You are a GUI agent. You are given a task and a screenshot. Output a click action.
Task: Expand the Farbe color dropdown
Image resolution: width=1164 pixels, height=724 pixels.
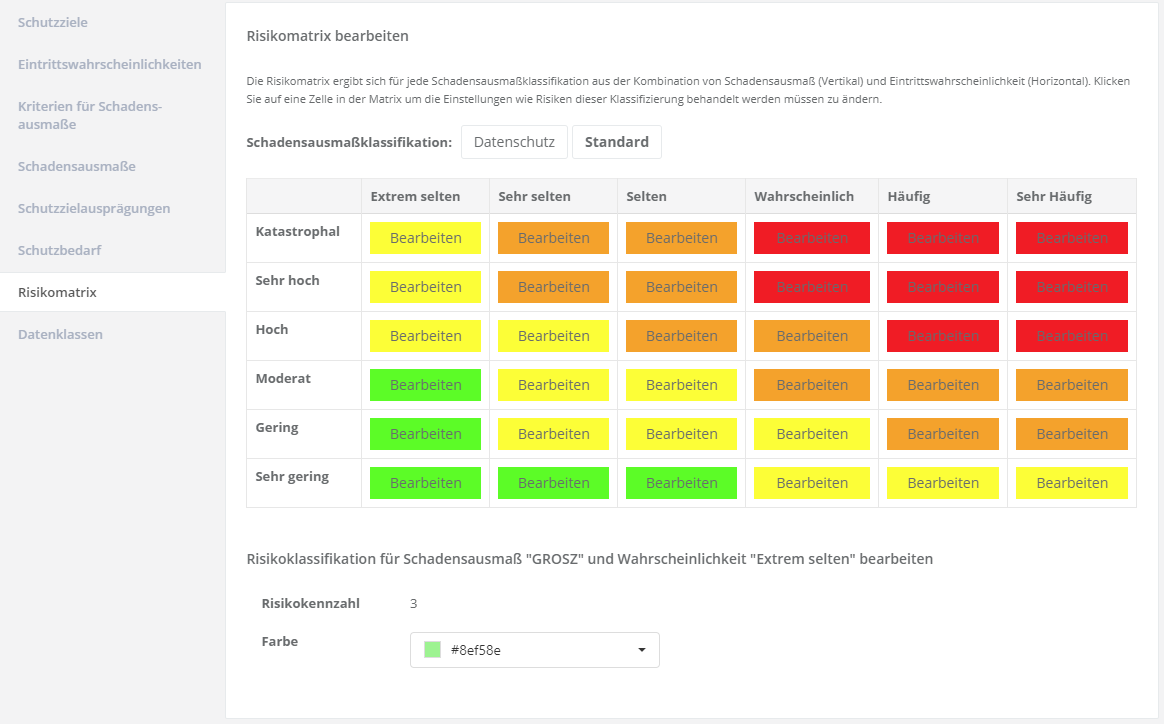(534, 650)
